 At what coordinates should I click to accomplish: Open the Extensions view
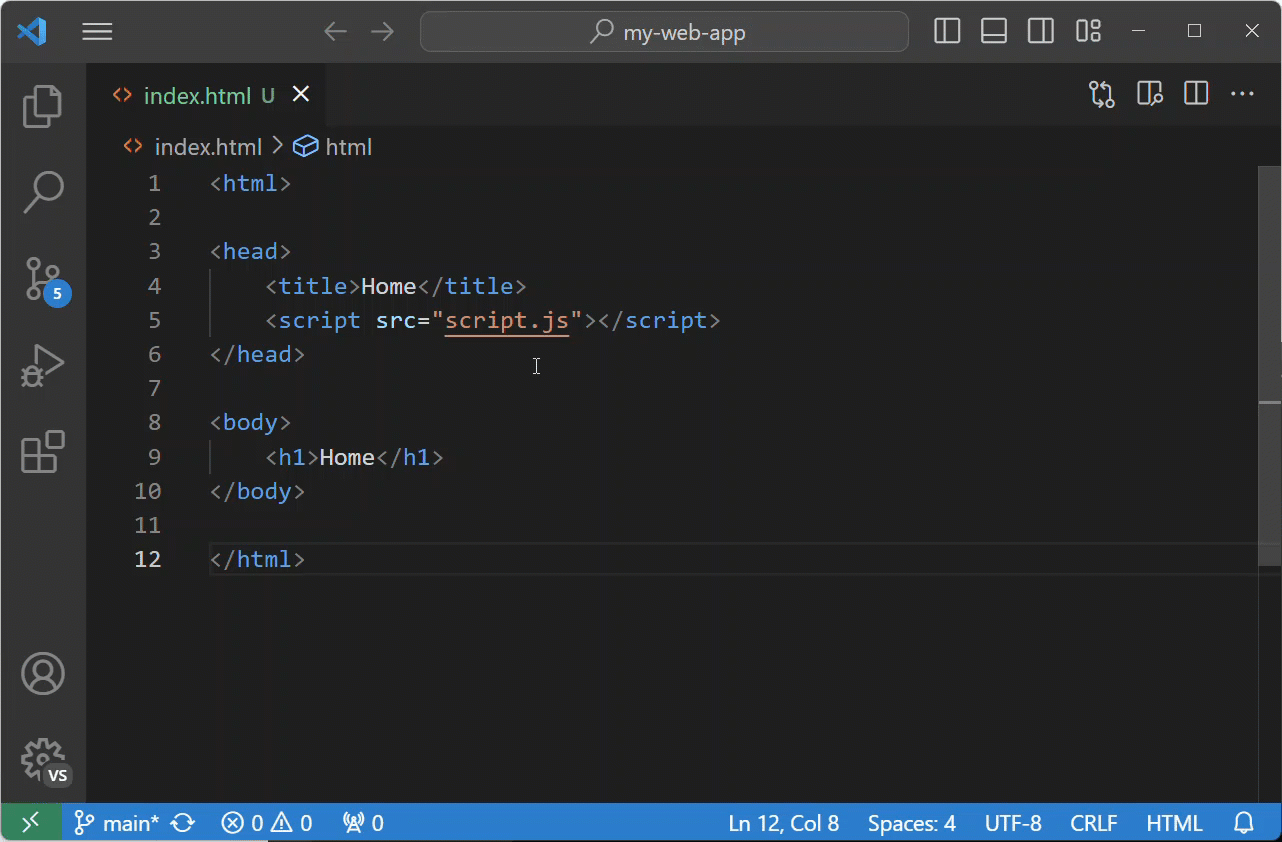point(42,453)
